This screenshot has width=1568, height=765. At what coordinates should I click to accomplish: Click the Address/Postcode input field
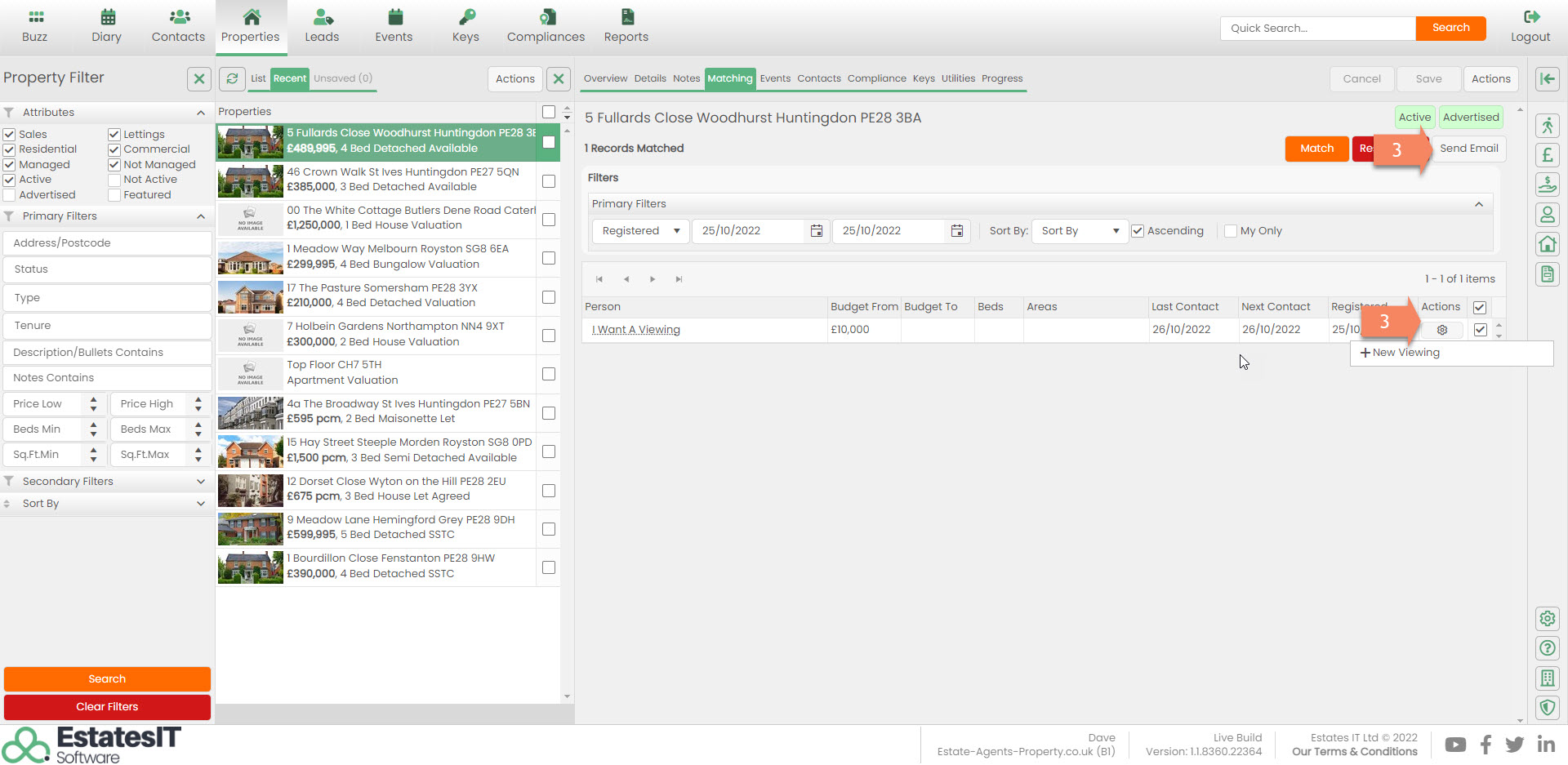point(107,243)
